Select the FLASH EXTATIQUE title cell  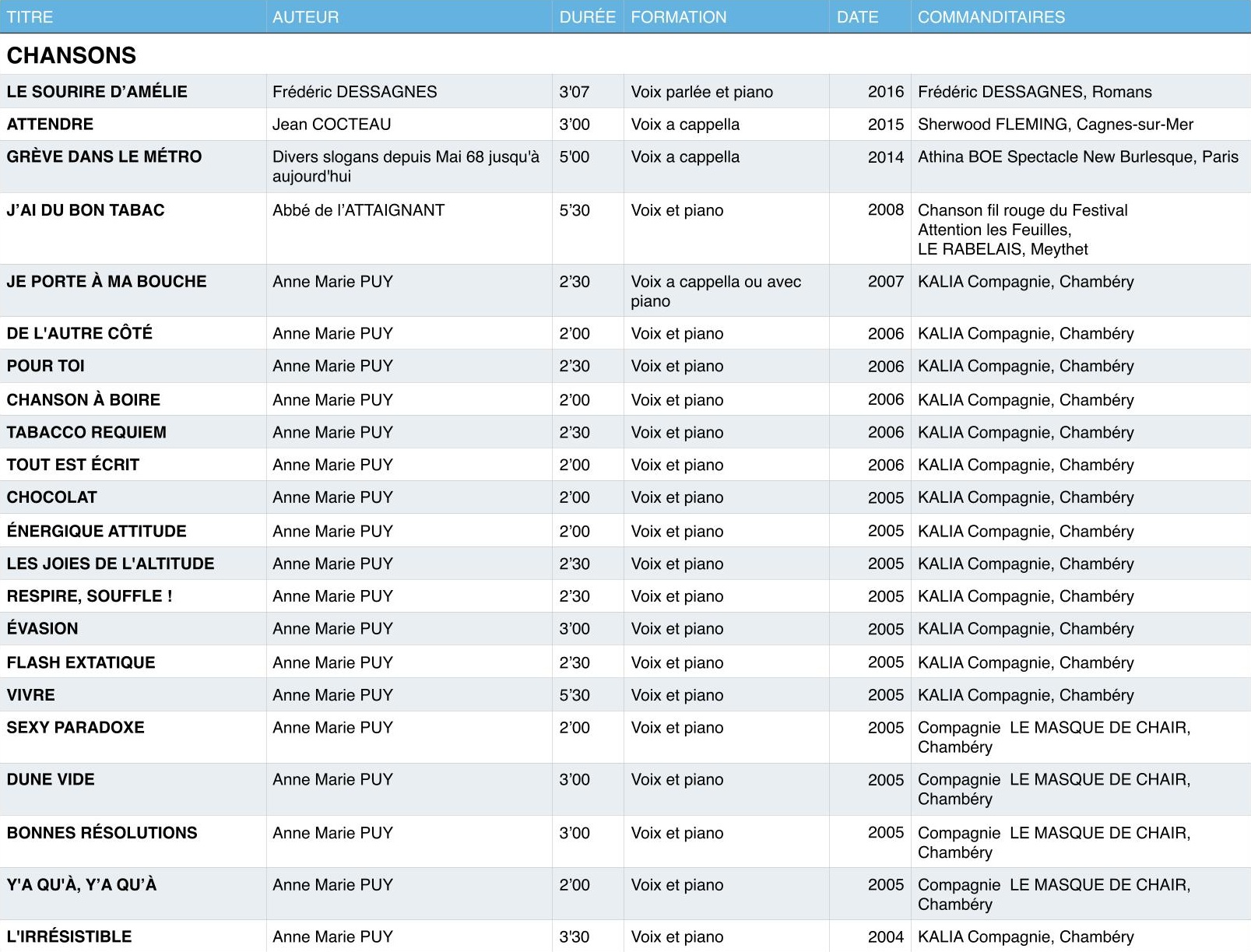(81, 663)
